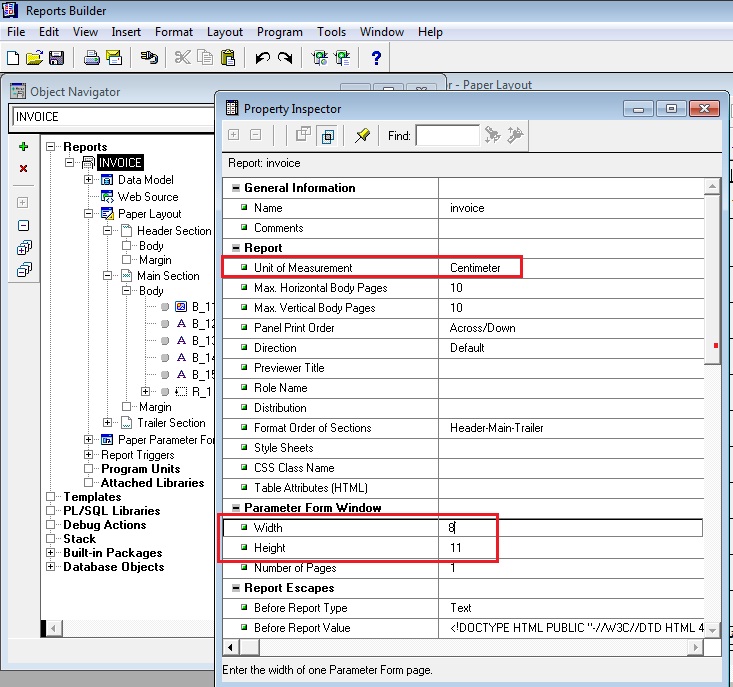Click the Expand All icon in Object Navigator

tap(24, 247)
